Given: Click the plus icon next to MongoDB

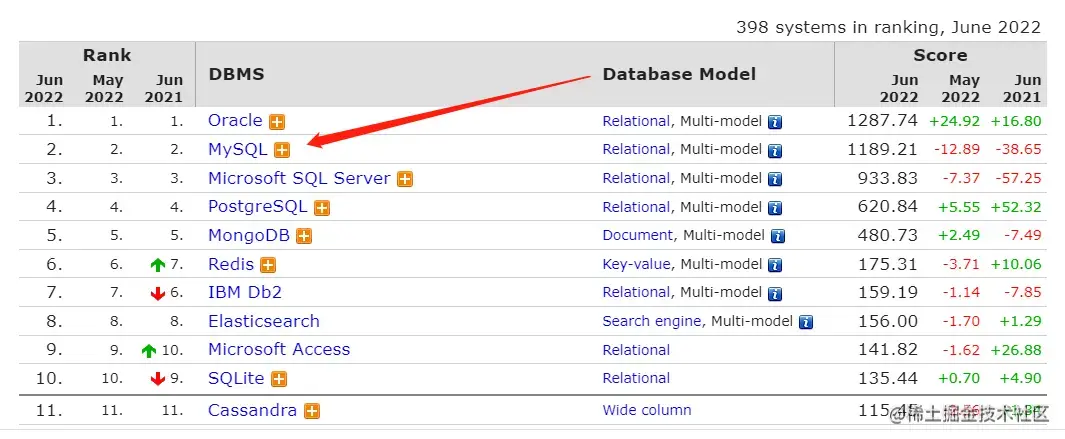Looking at the screenshot, I should point(304,236).
